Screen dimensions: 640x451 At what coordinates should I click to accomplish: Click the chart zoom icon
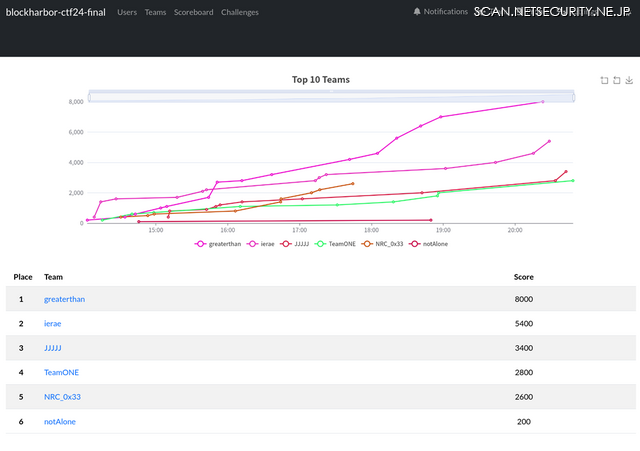(604, 80)
